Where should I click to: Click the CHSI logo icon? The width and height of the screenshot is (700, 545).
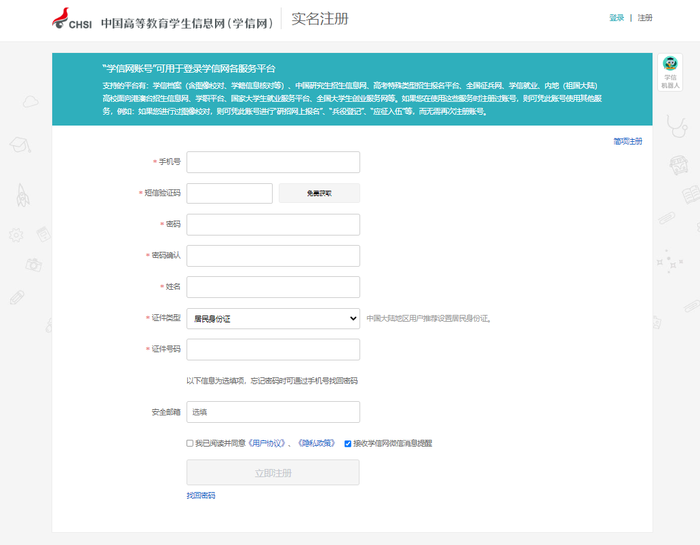72,19
